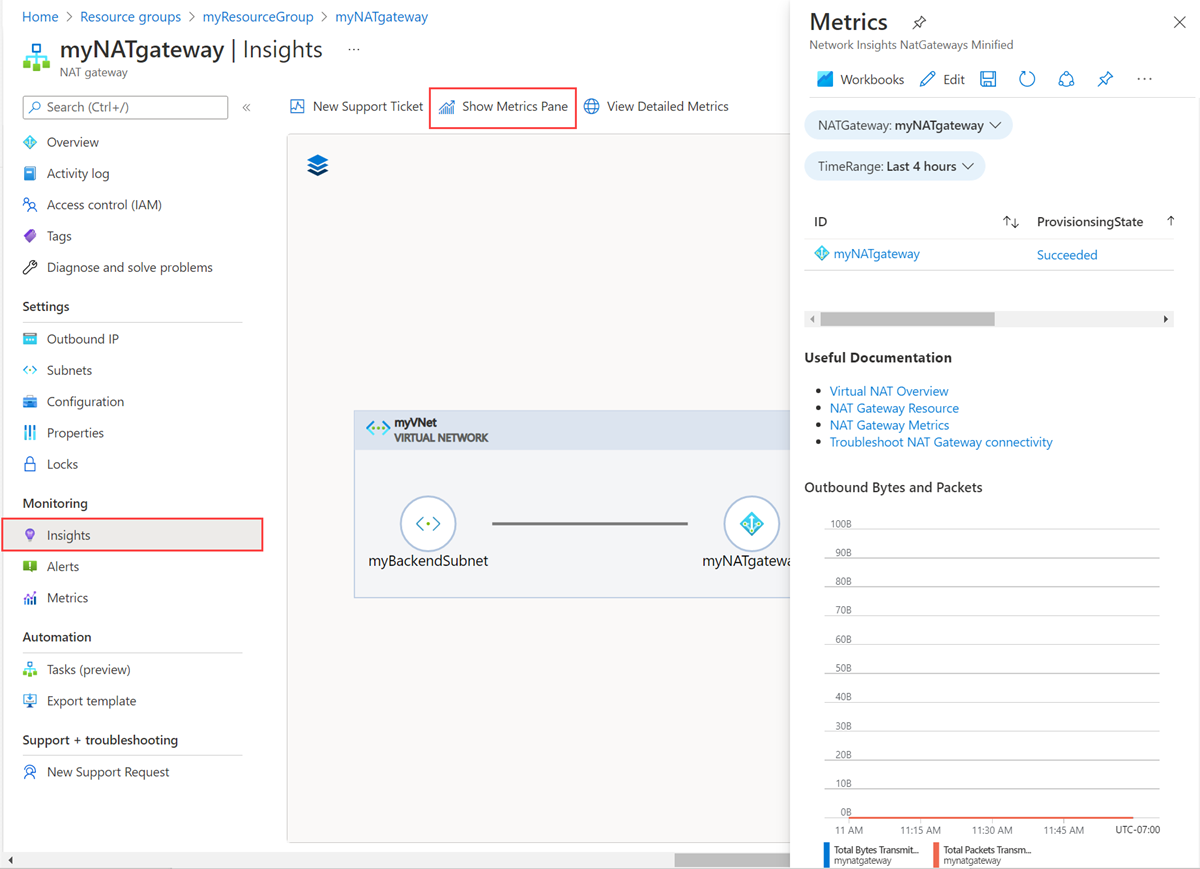Image resolution: width=1200 pixels, height=869 pixels.
Task: Open Diagnose and solve problems
Action: click(129, 267)
